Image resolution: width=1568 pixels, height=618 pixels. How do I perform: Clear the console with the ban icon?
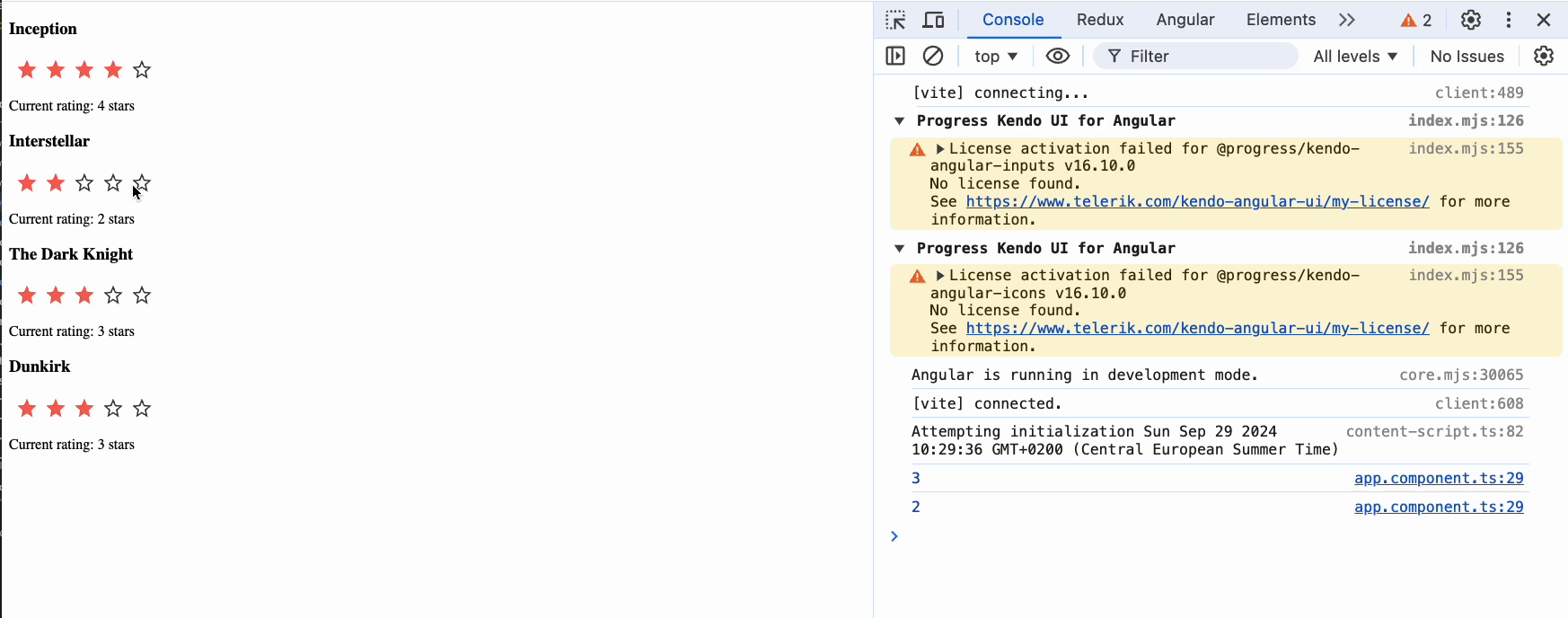pos(933,56)
